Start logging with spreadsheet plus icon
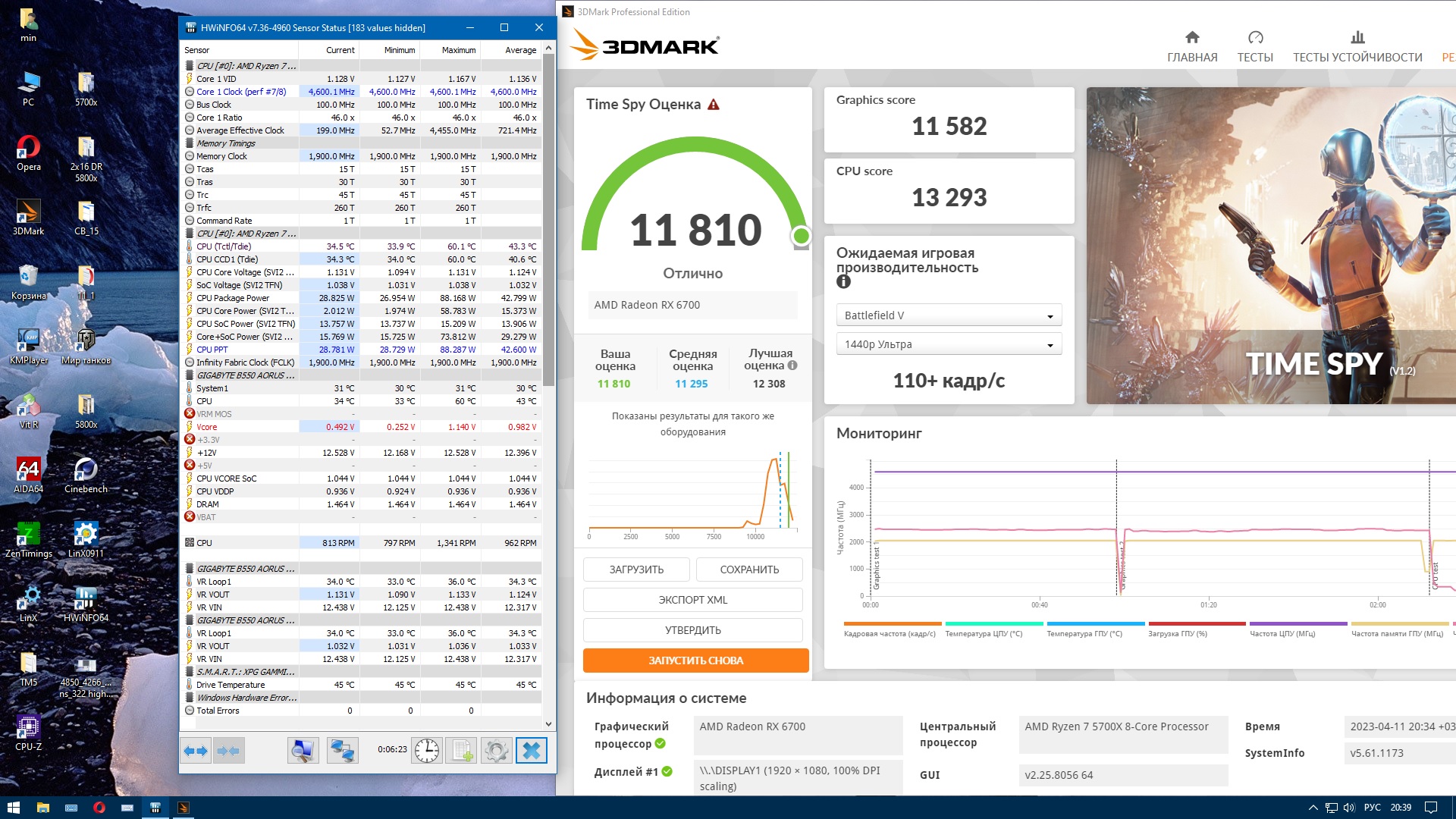1456x819 pixels. click(x=461, y=751)
